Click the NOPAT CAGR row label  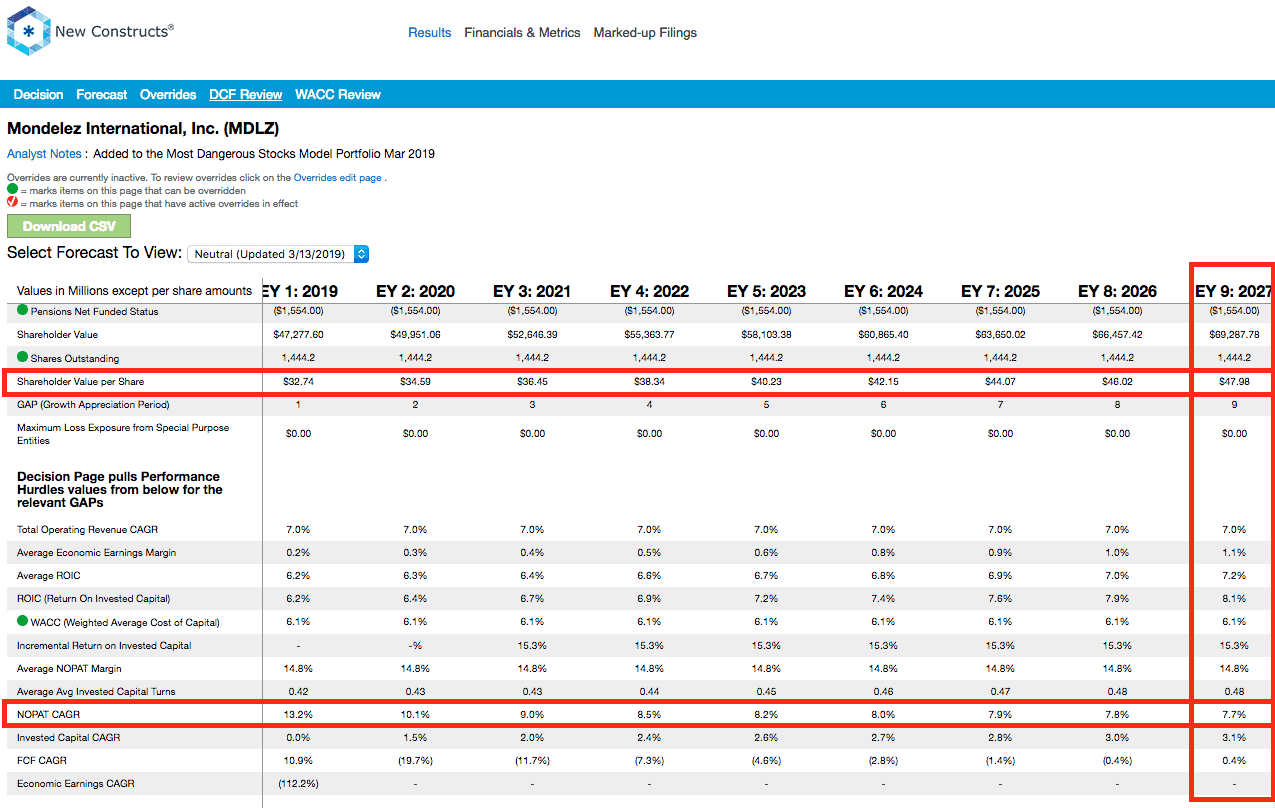48,714
